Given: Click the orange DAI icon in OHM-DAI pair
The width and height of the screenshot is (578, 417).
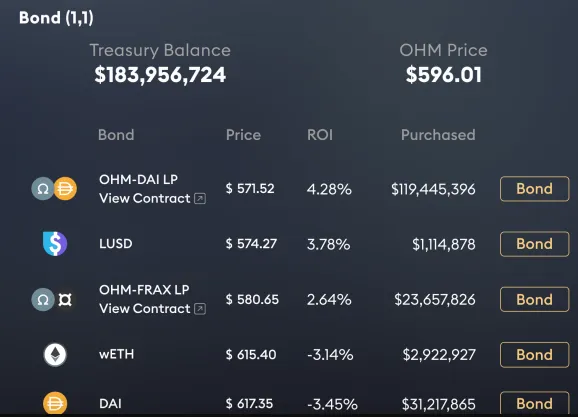Looking at the screenshot, I should click(65, 189).
